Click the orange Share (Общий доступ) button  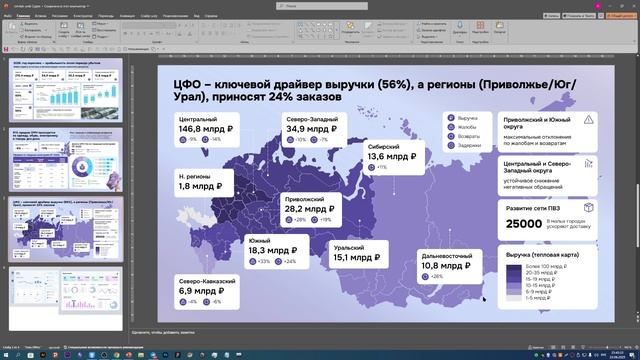tap(621, 16)
